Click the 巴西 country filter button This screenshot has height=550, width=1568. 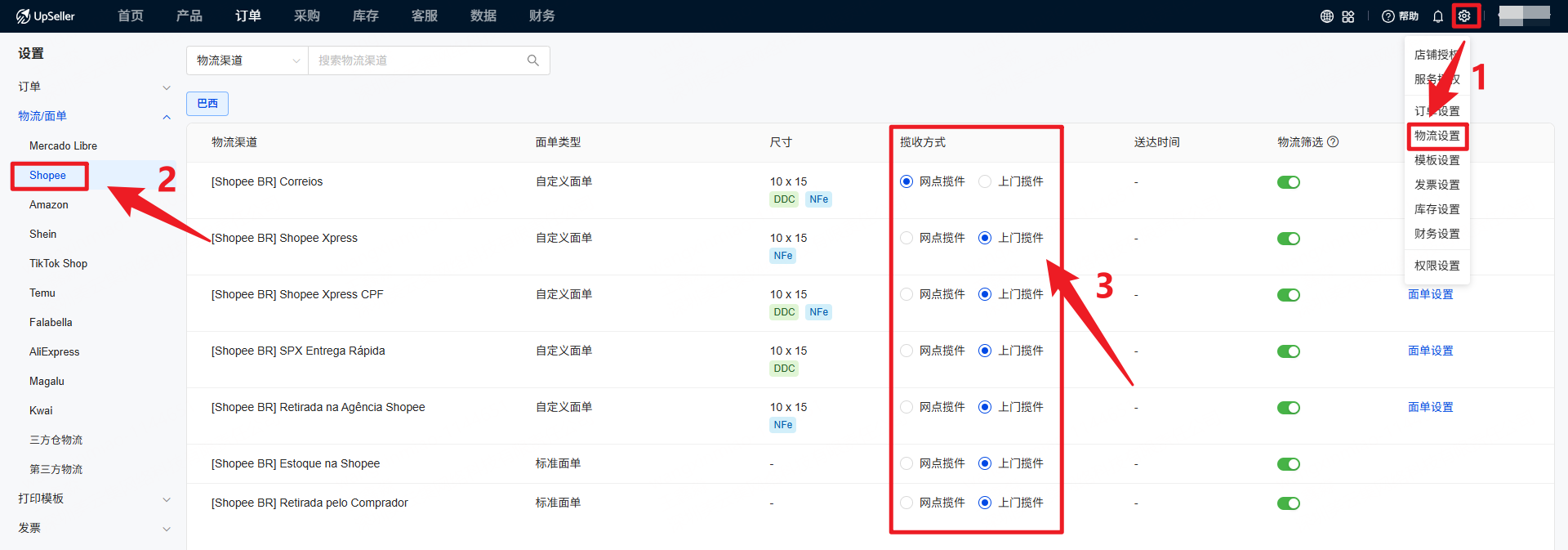(x=207, y=104)
